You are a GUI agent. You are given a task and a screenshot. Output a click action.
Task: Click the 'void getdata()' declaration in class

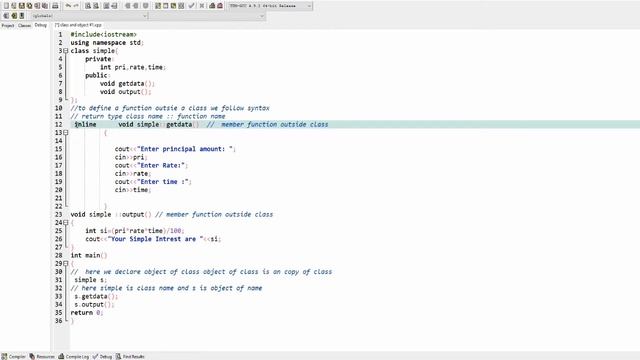tap(127, 83)
